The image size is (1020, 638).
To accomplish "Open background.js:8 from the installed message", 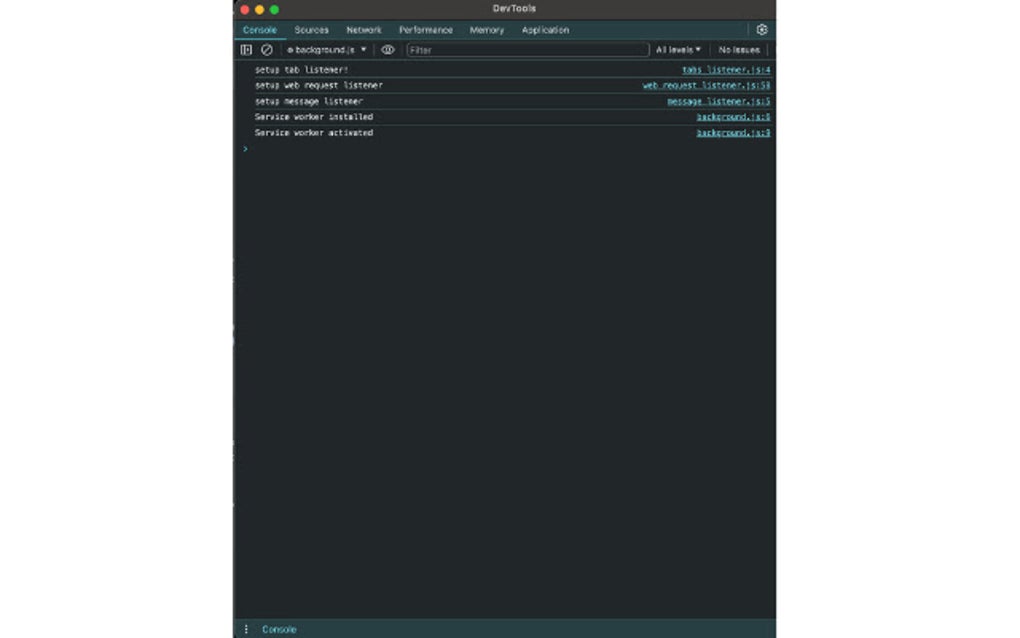I will (733, 117).
